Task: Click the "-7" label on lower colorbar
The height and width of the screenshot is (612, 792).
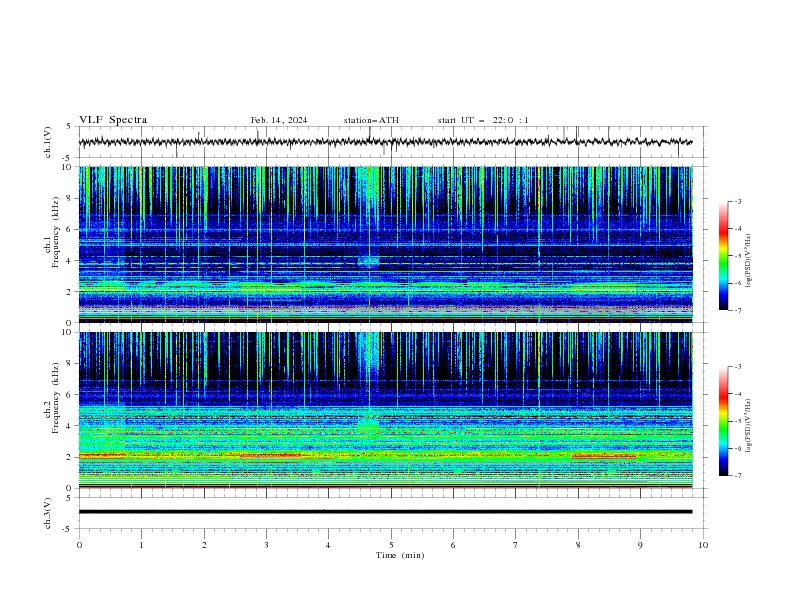Action: (738, 476)
